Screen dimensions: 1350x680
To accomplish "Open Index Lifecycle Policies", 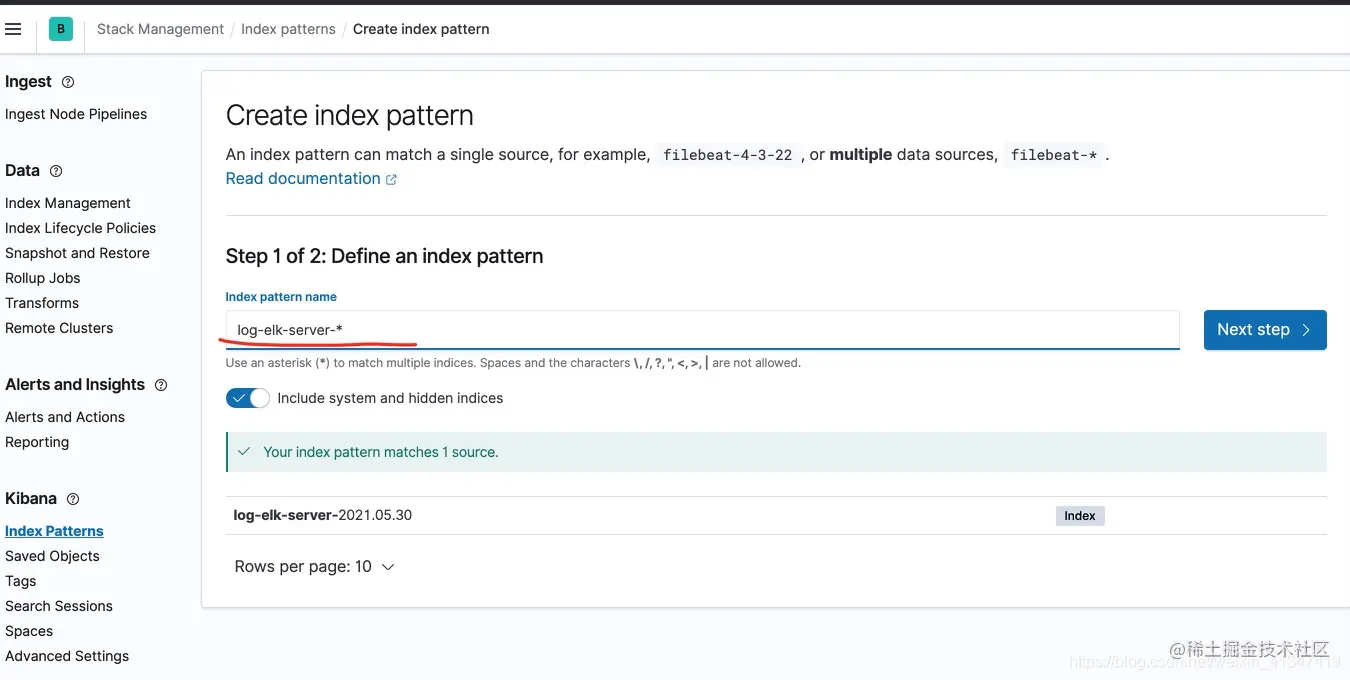I will [80, 228].
